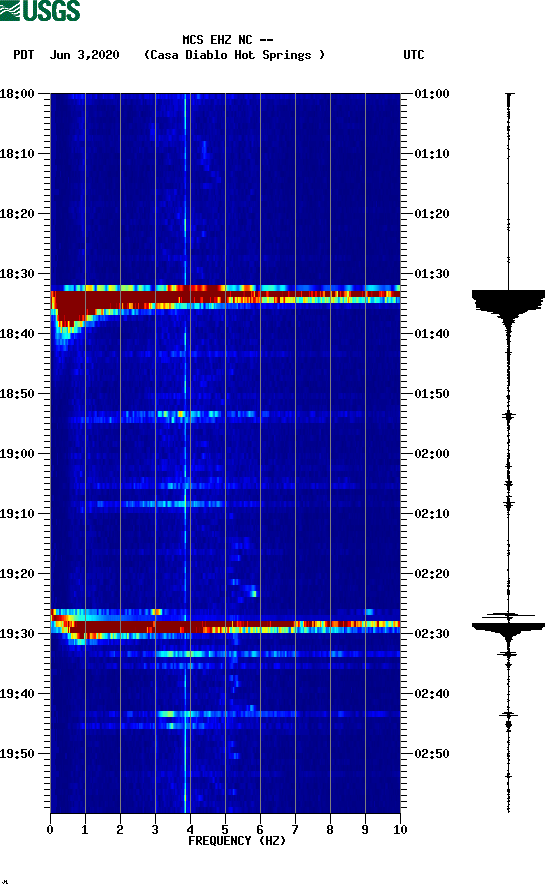Click the '02:40' UTC time label
The width and height of the screenshot is (552, 893).
coord(432,694)
